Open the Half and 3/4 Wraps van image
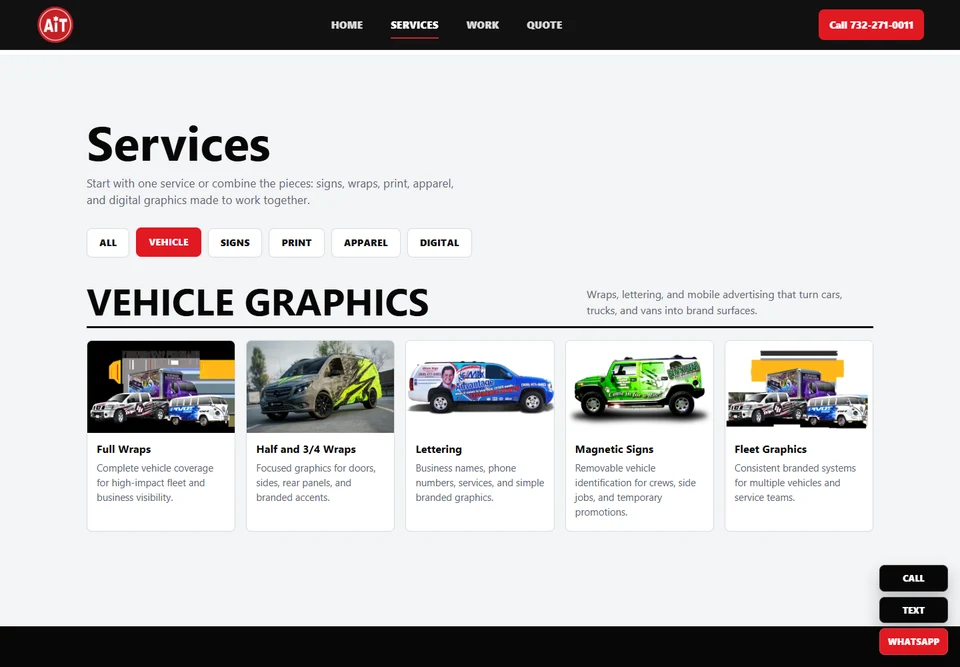 pos(320,387)
